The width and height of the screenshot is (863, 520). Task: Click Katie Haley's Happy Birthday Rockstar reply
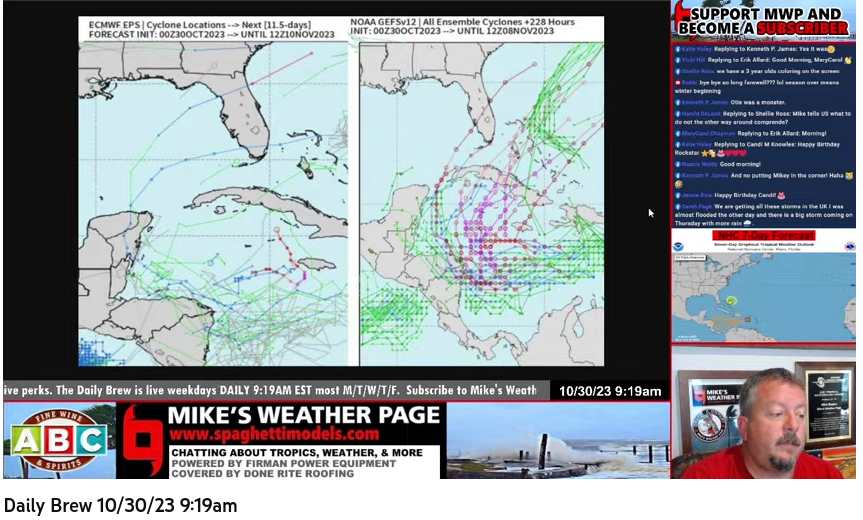(757, 149)
